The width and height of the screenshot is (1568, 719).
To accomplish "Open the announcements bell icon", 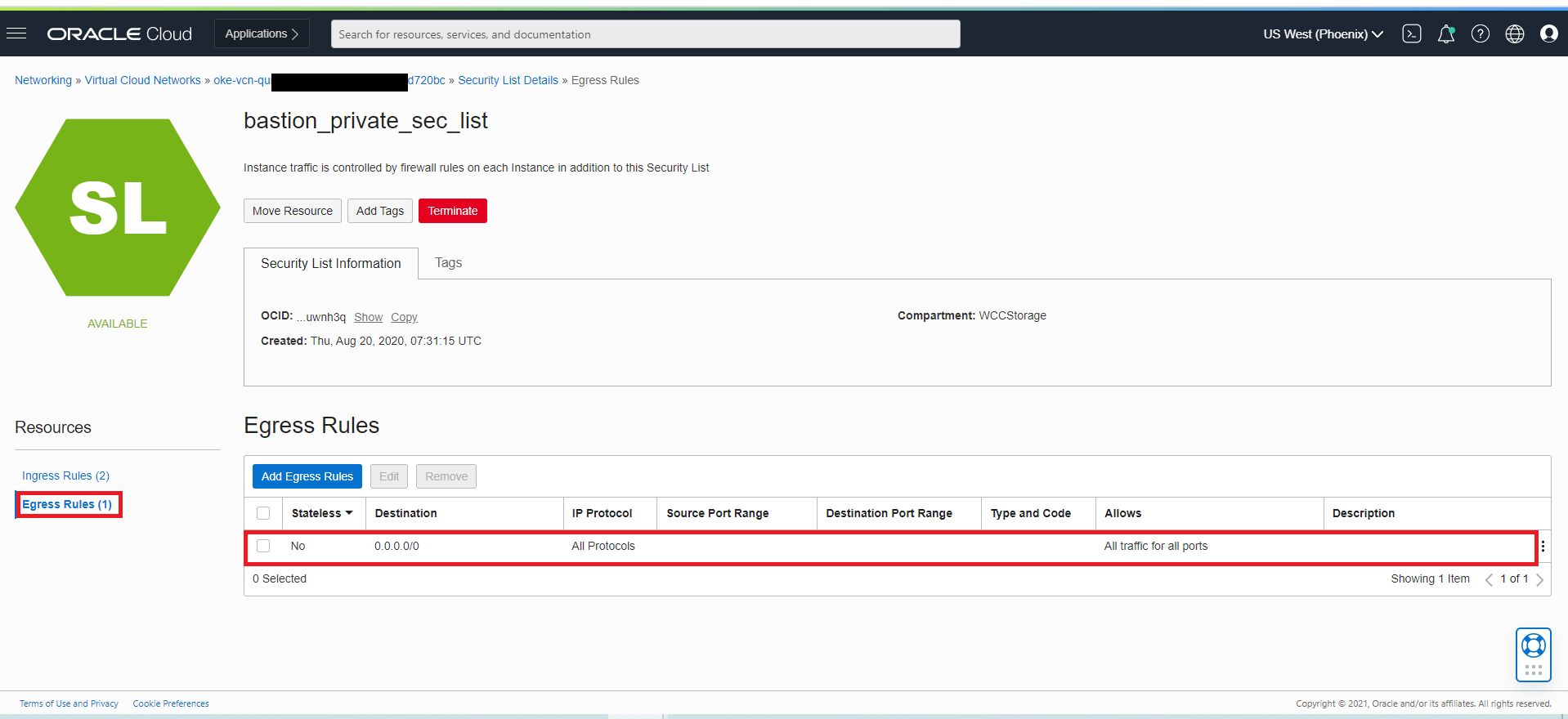I will [1446, 33].
